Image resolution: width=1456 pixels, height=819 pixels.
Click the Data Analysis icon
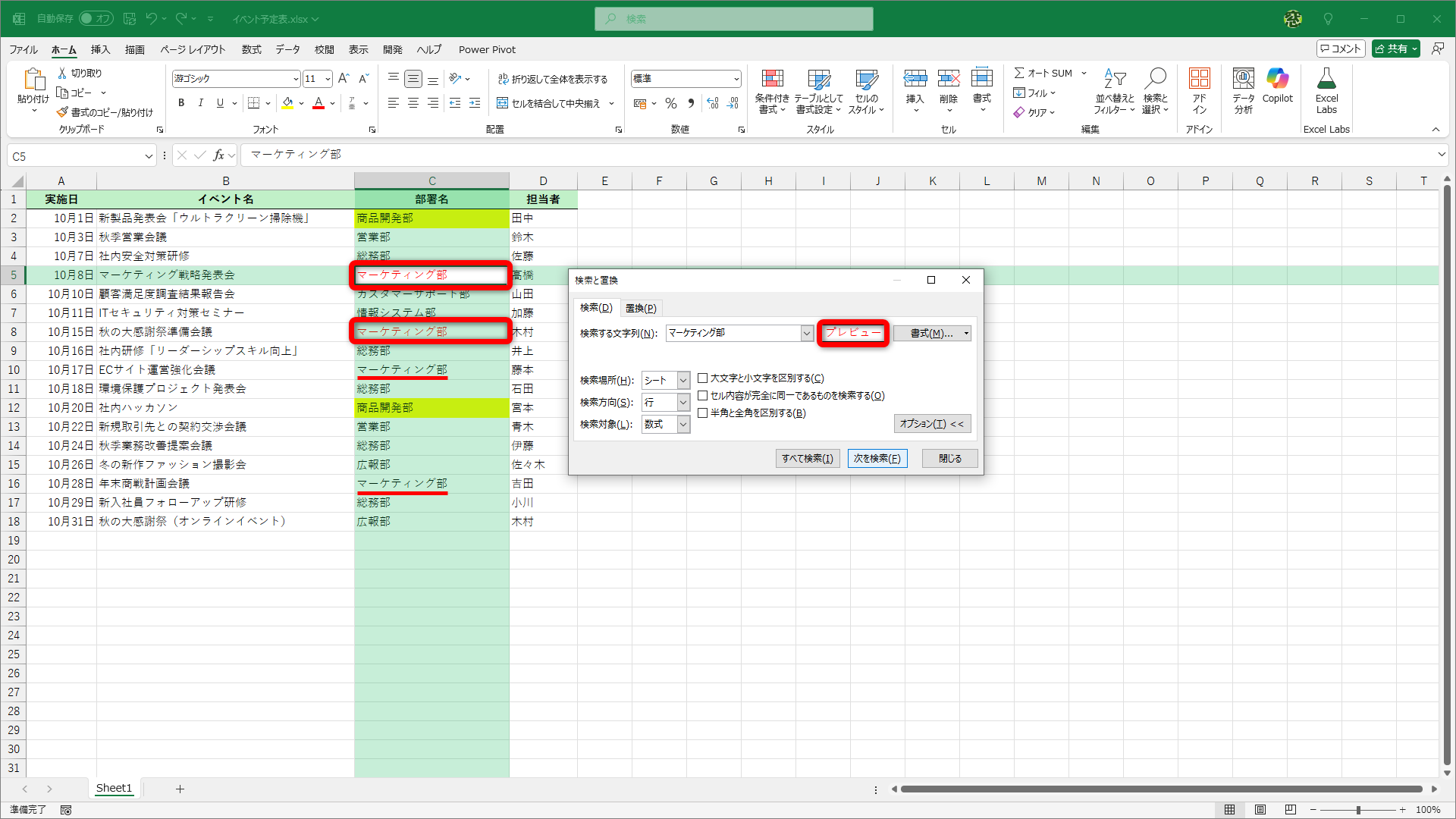tap(1243, 80)
